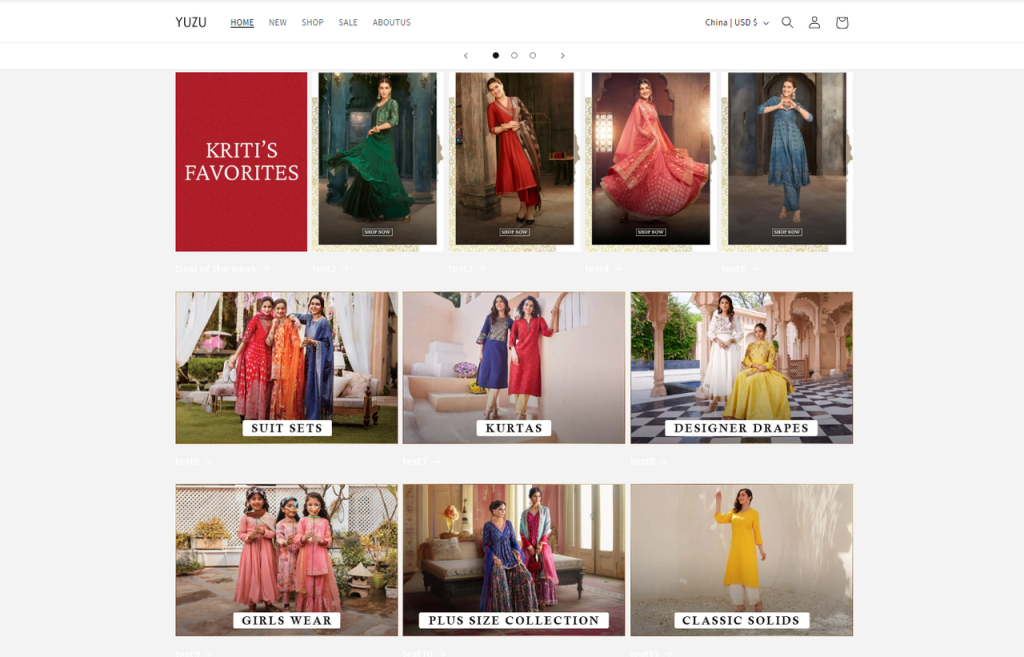Click the Kriti's Favorites red banner
Image resolution: width=1024 pixels, height=657 pixels.
(241, 161)
